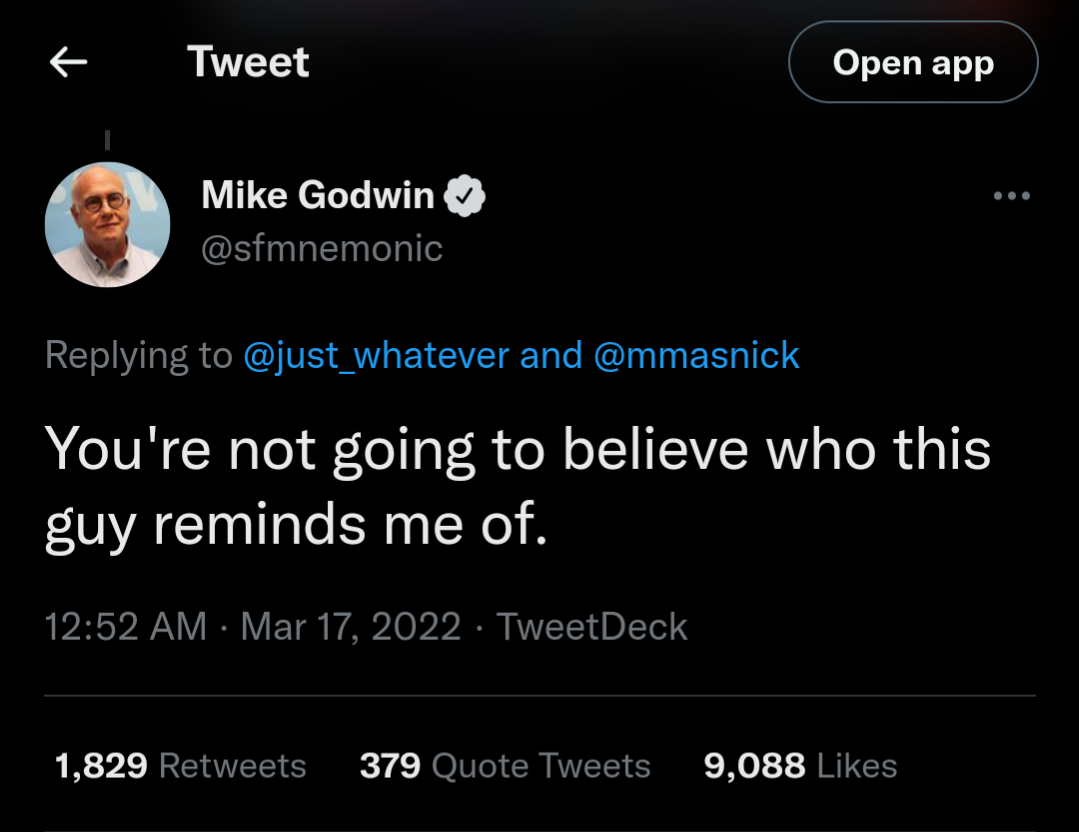Click the divider line above tweet stats

tap(540, 695)
